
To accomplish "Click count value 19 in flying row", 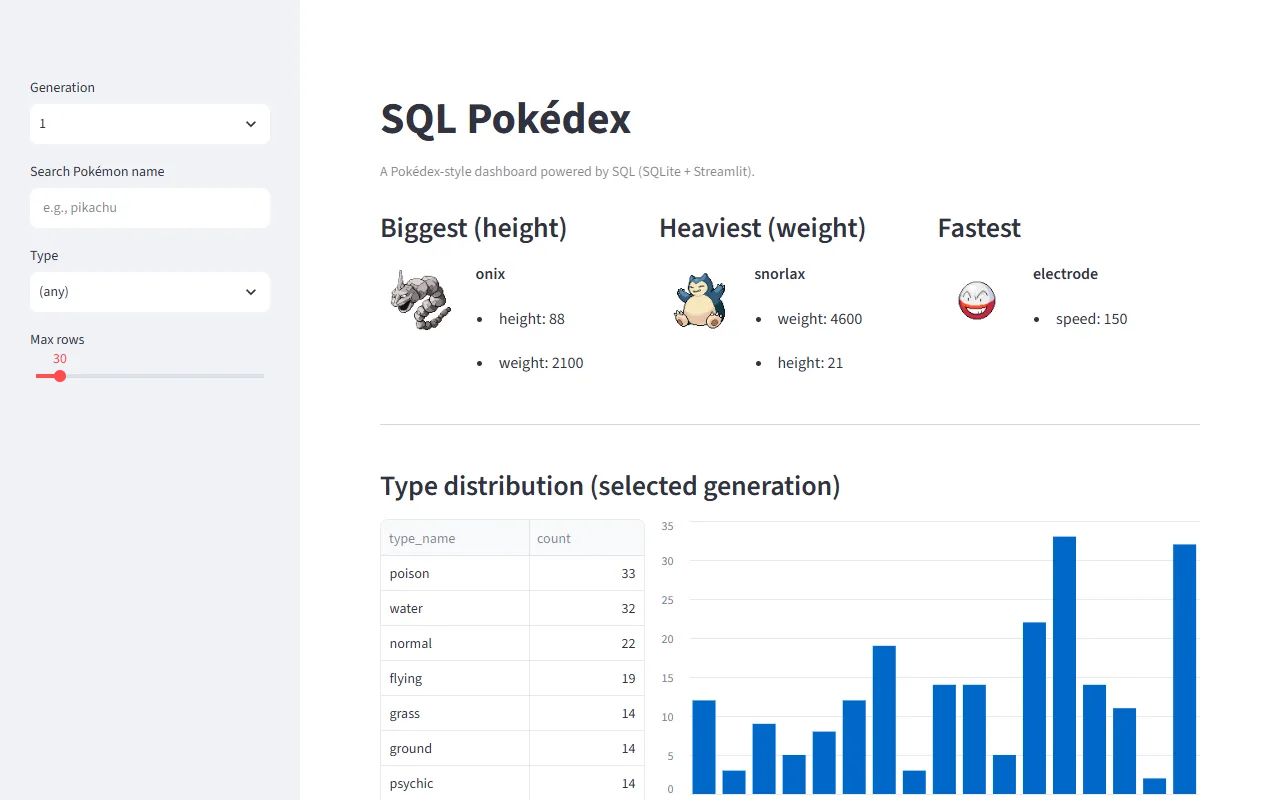I will 587,678.
